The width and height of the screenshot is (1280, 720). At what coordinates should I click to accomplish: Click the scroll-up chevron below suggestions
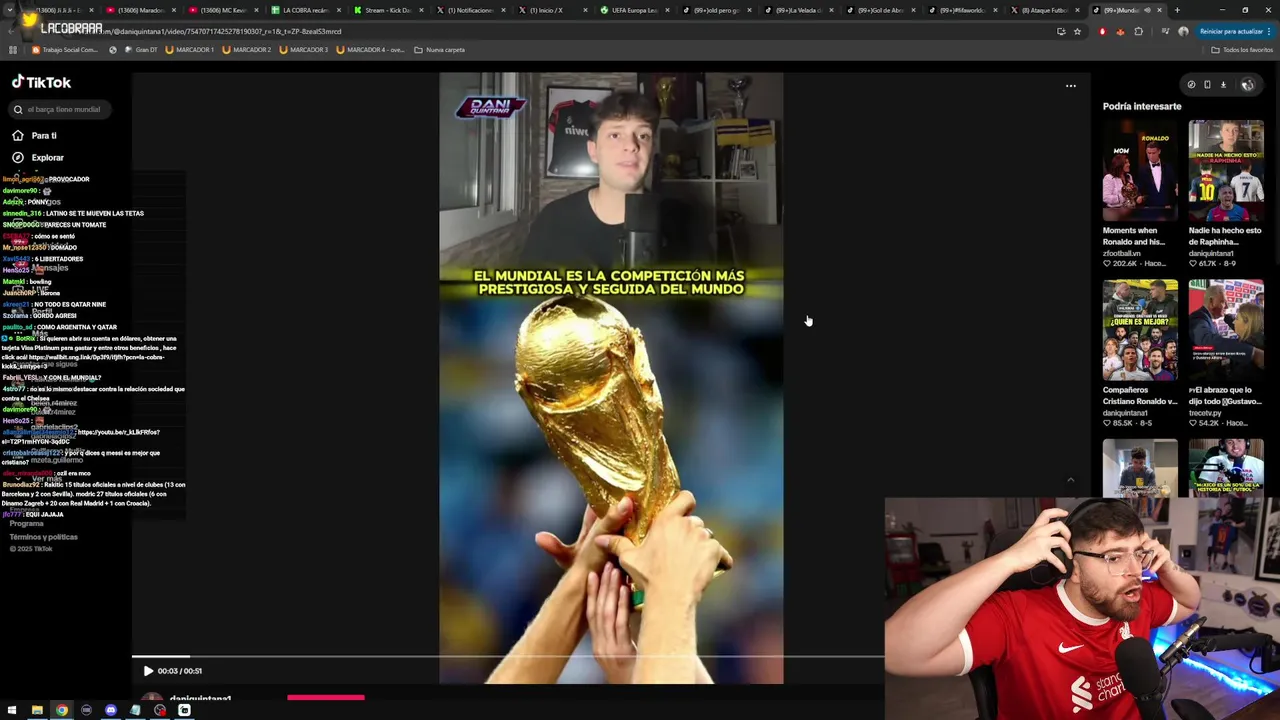1070,480
